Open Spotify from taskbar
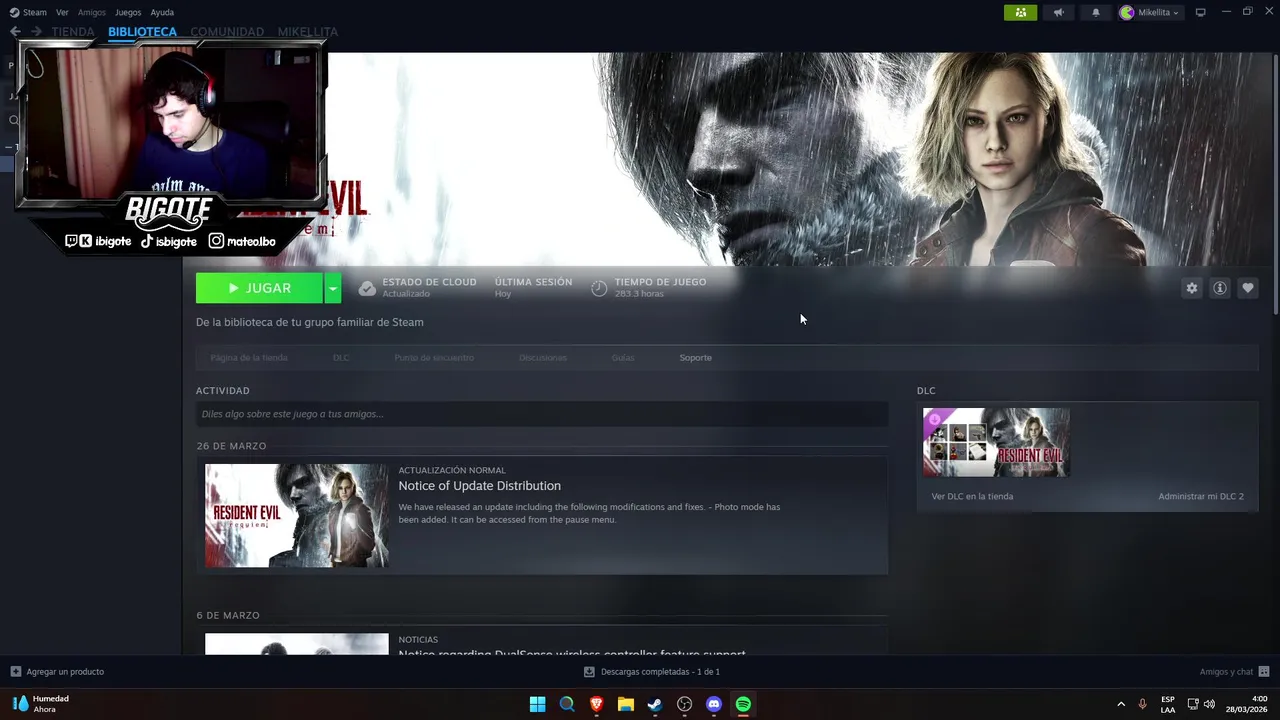 pyautogui.click(x=743, y=704)
